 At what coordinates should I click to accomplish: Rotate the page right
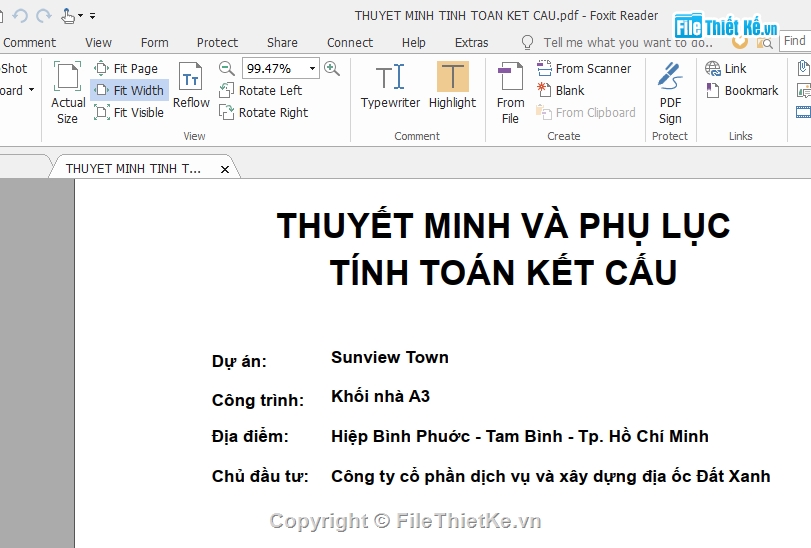coord(263,112)
